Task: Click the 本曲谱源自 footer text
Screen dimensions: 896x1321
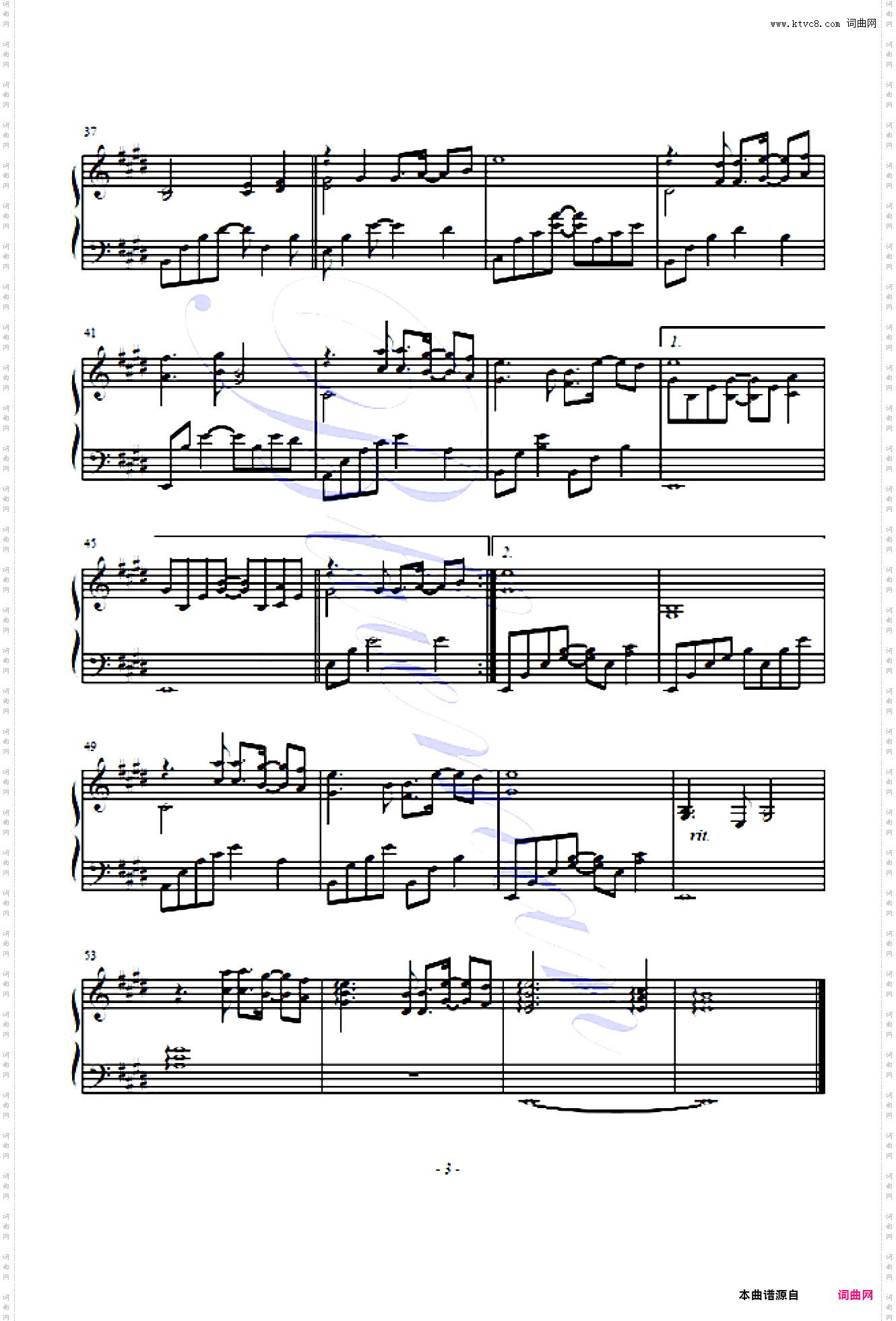Action: (x=769, y=1294)
